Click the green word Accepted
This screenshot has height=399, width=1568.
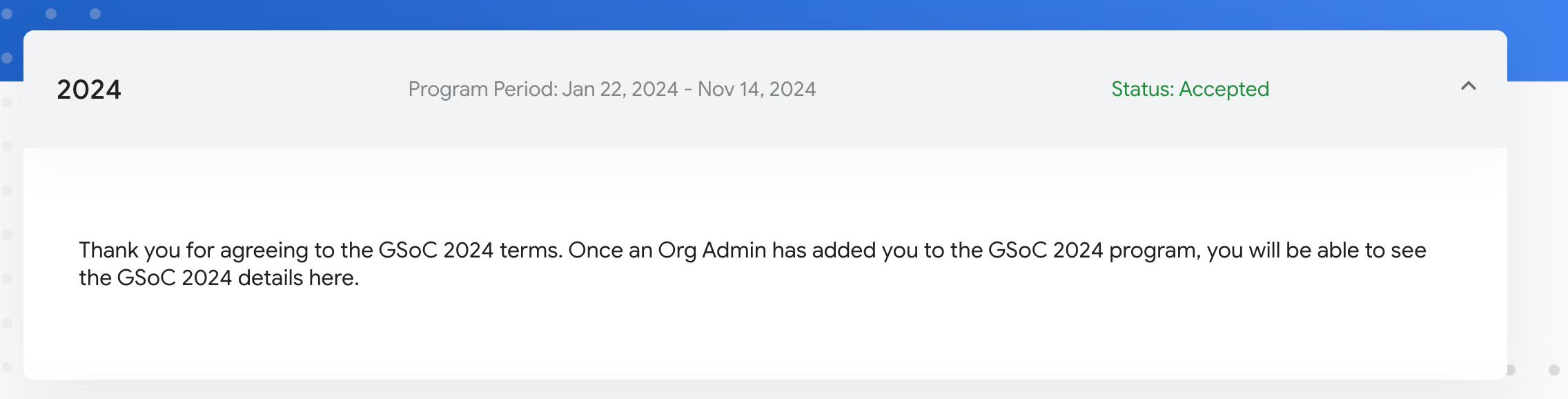(1224, 89)
